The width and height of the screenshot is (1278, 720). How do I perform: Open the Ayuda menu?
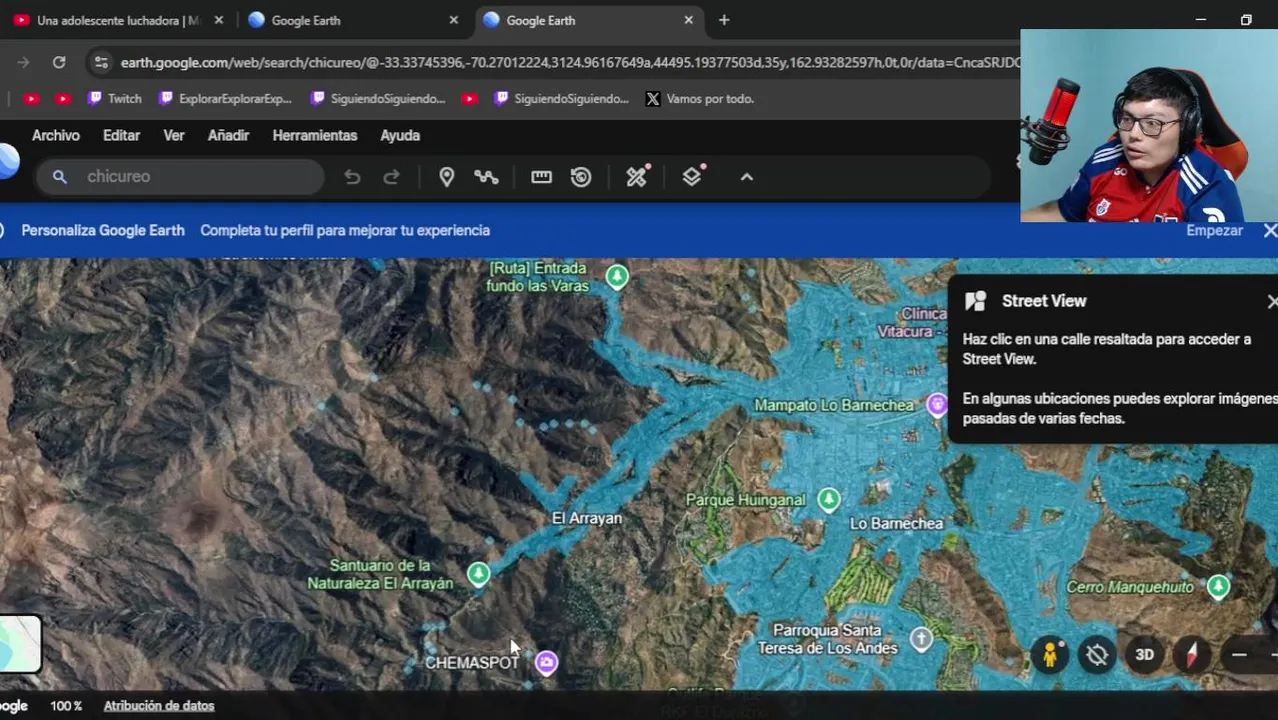tap(400, 135)
